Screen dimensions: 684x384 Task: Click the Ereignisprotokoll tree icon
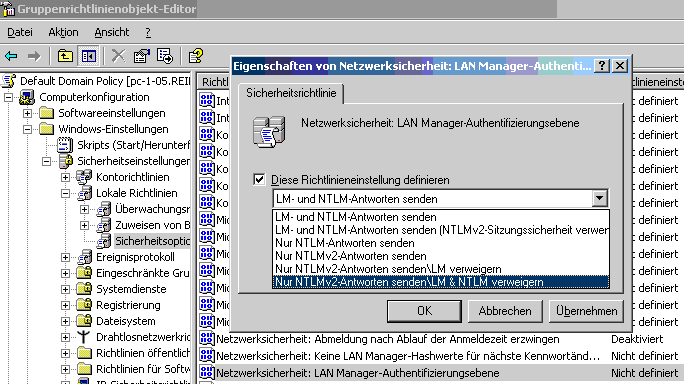coord(84,257)
